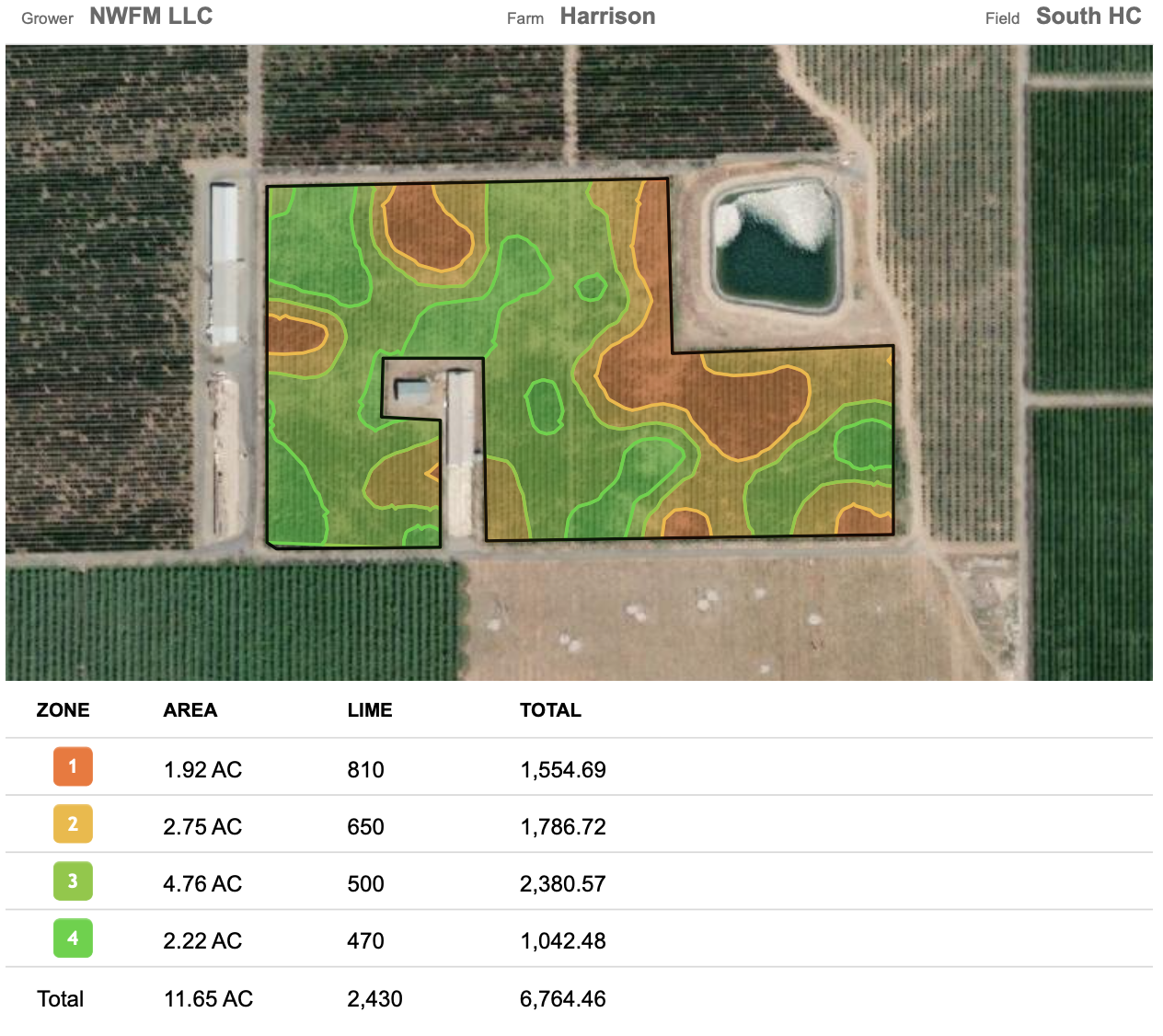Screen dimensions: 1163x1036
Task: Sort the table by the AREA column
Action: click(190, 709)
